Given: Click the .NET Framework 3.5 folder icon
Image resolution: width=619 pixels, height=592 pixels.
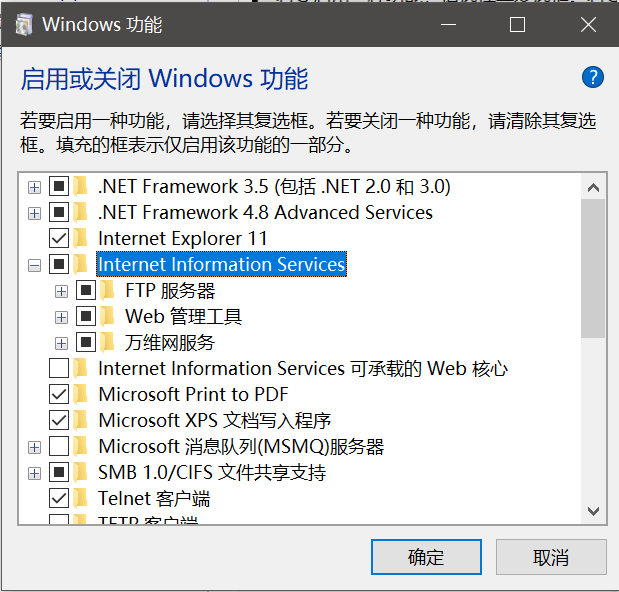Looking at the screenshot, I should (81, 187).
